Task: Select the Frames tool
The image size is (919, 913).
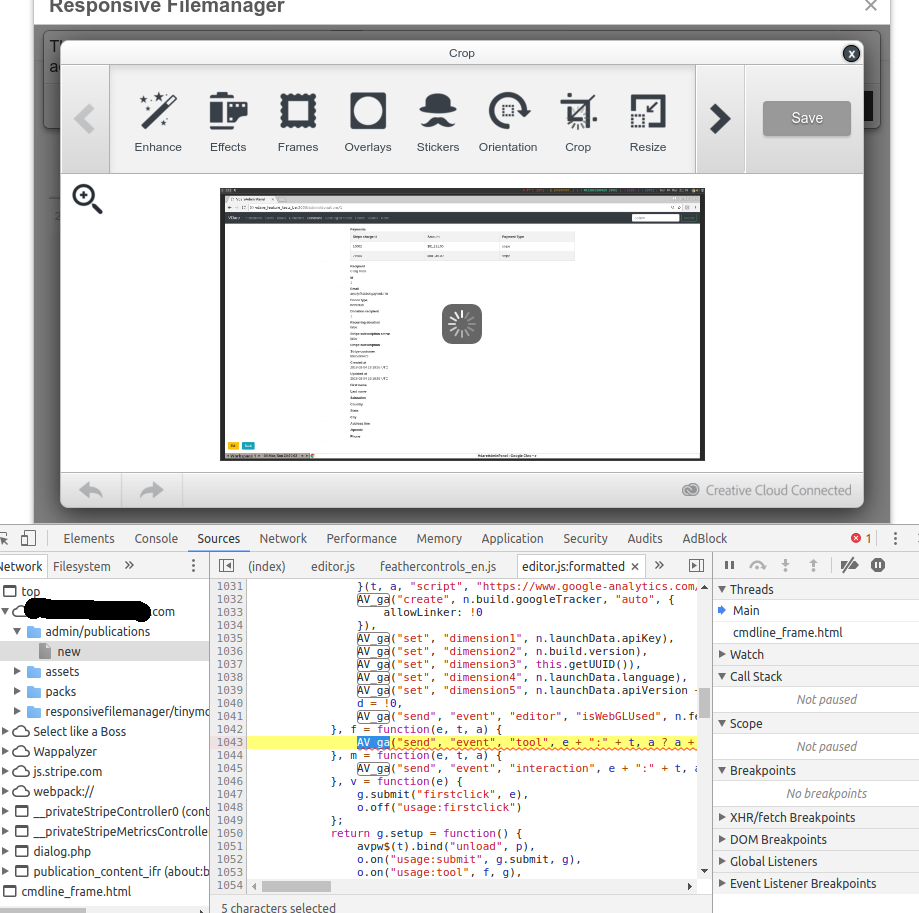Action: [x=297, y=120]
